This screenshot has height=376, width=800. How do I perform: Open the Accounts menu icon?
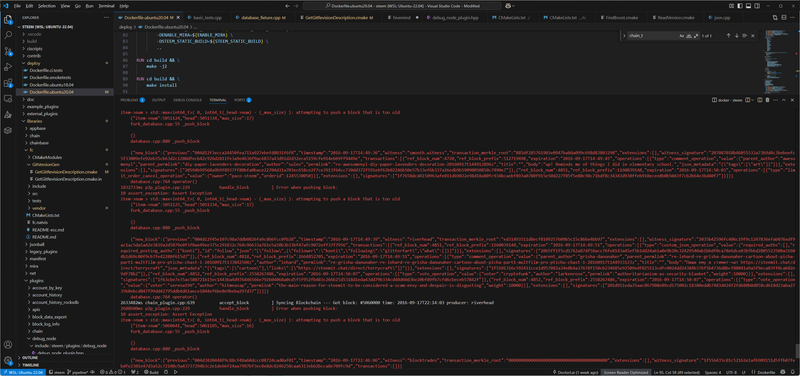tap(8, 345)
